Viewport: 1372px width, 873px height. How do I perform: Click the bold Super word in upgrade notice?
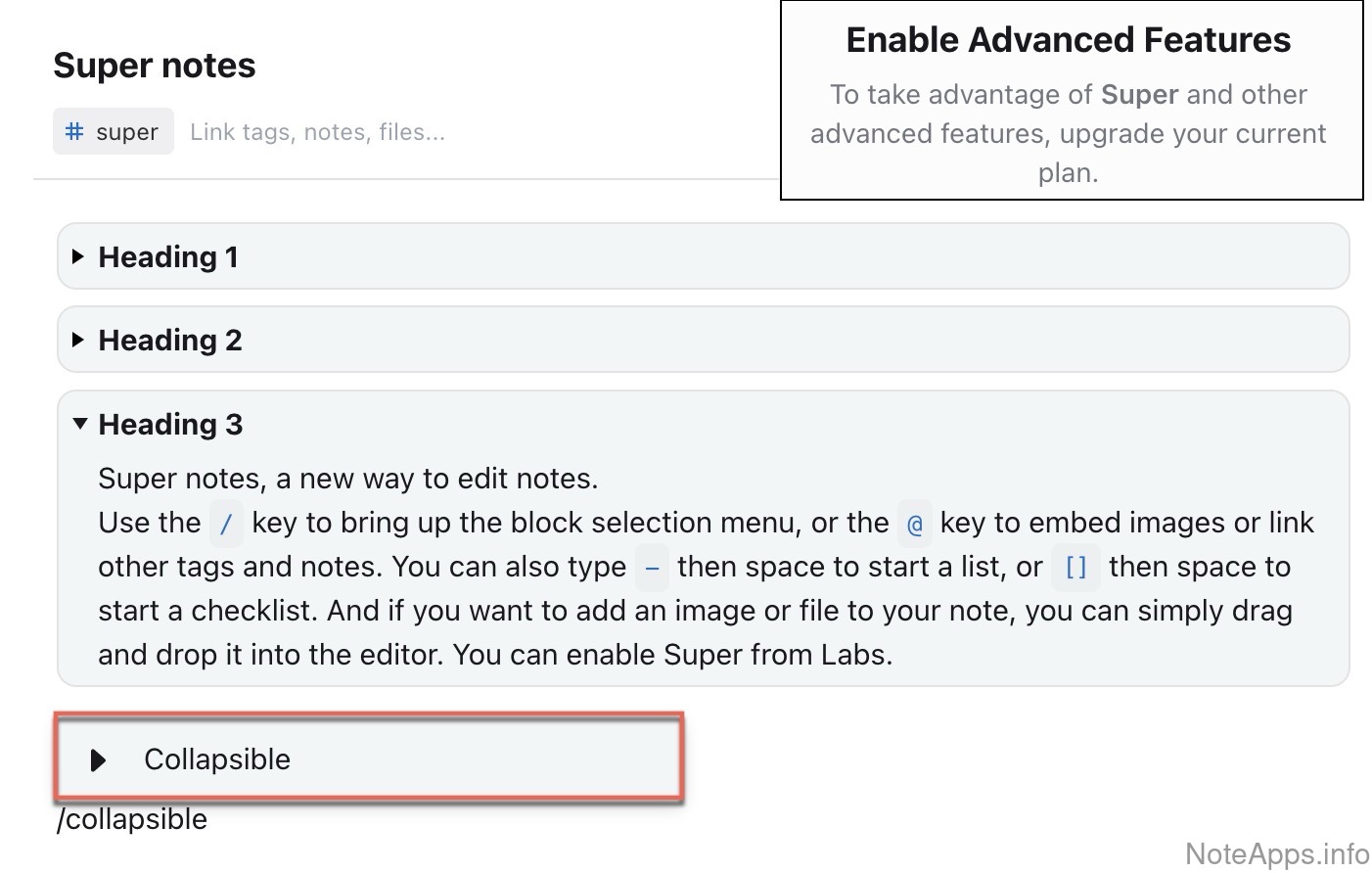(x=1139, y=94)
